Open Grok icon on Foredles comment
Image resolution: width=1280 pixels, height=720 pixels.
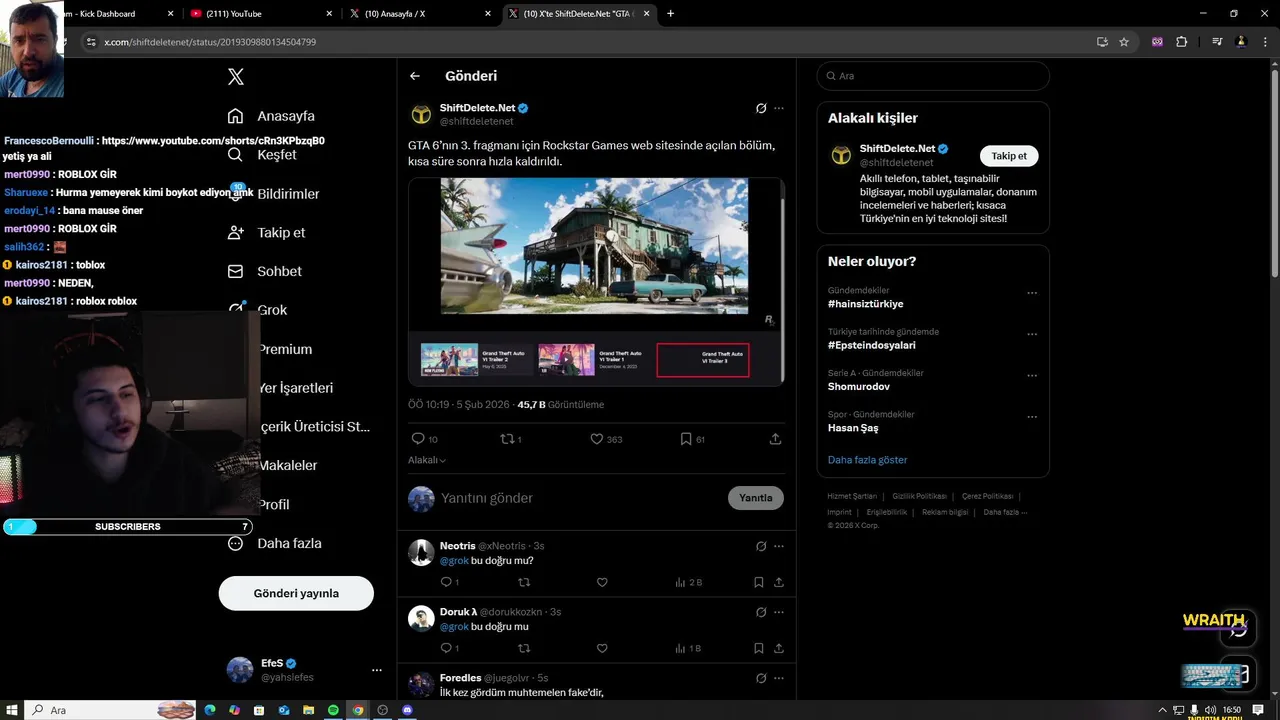(761, 678)
